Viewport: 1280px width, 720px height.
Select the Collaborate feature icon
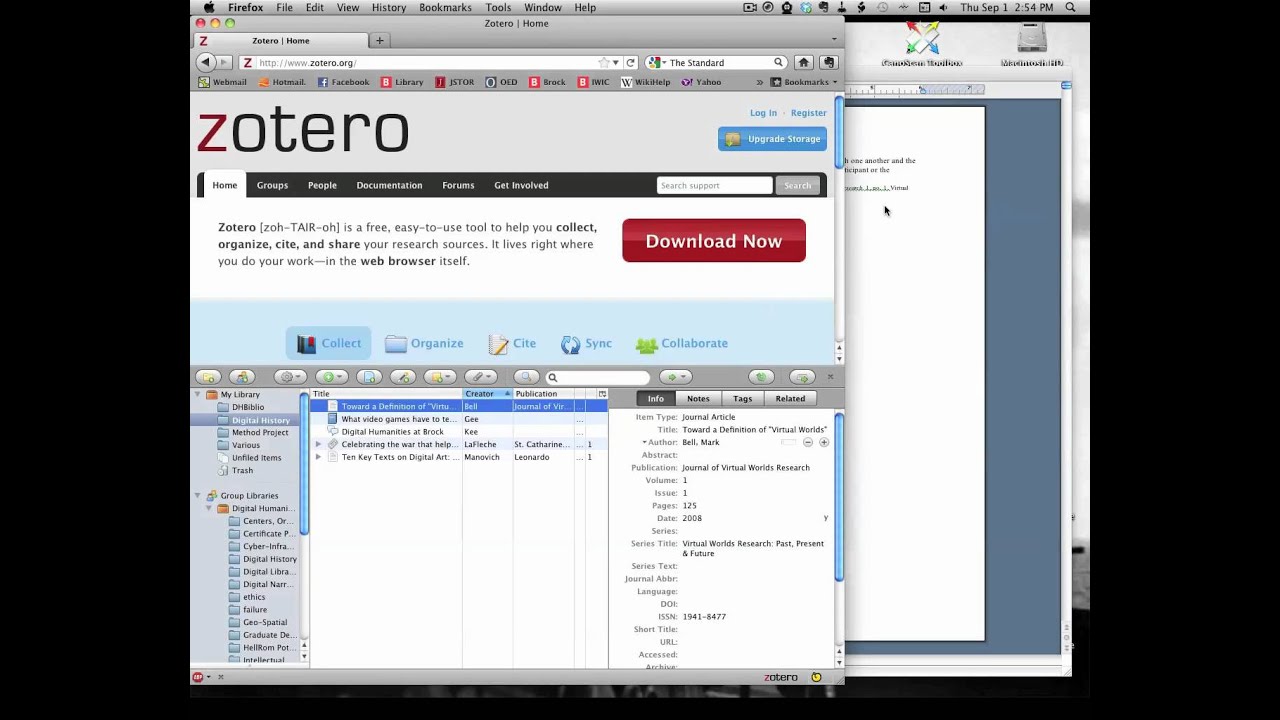pyautogui.click(x=681, y=343)
